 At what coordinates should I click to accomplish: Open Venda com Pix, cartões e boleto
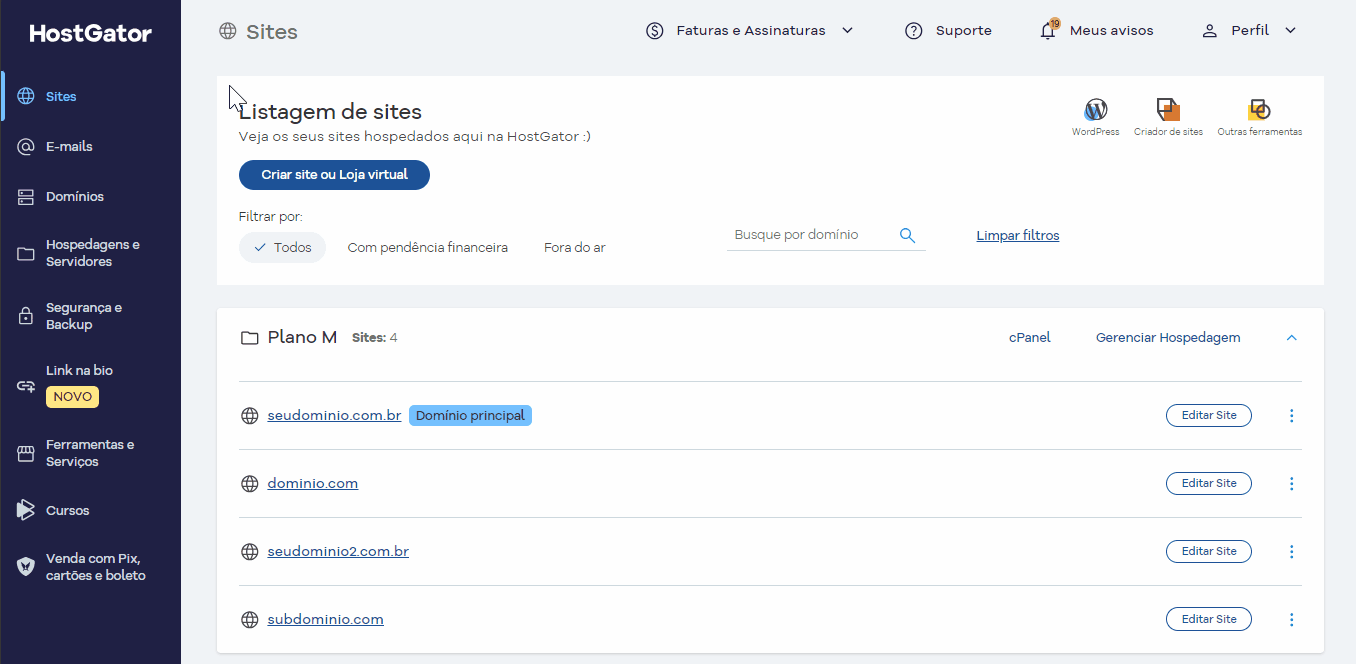(96, 567)
